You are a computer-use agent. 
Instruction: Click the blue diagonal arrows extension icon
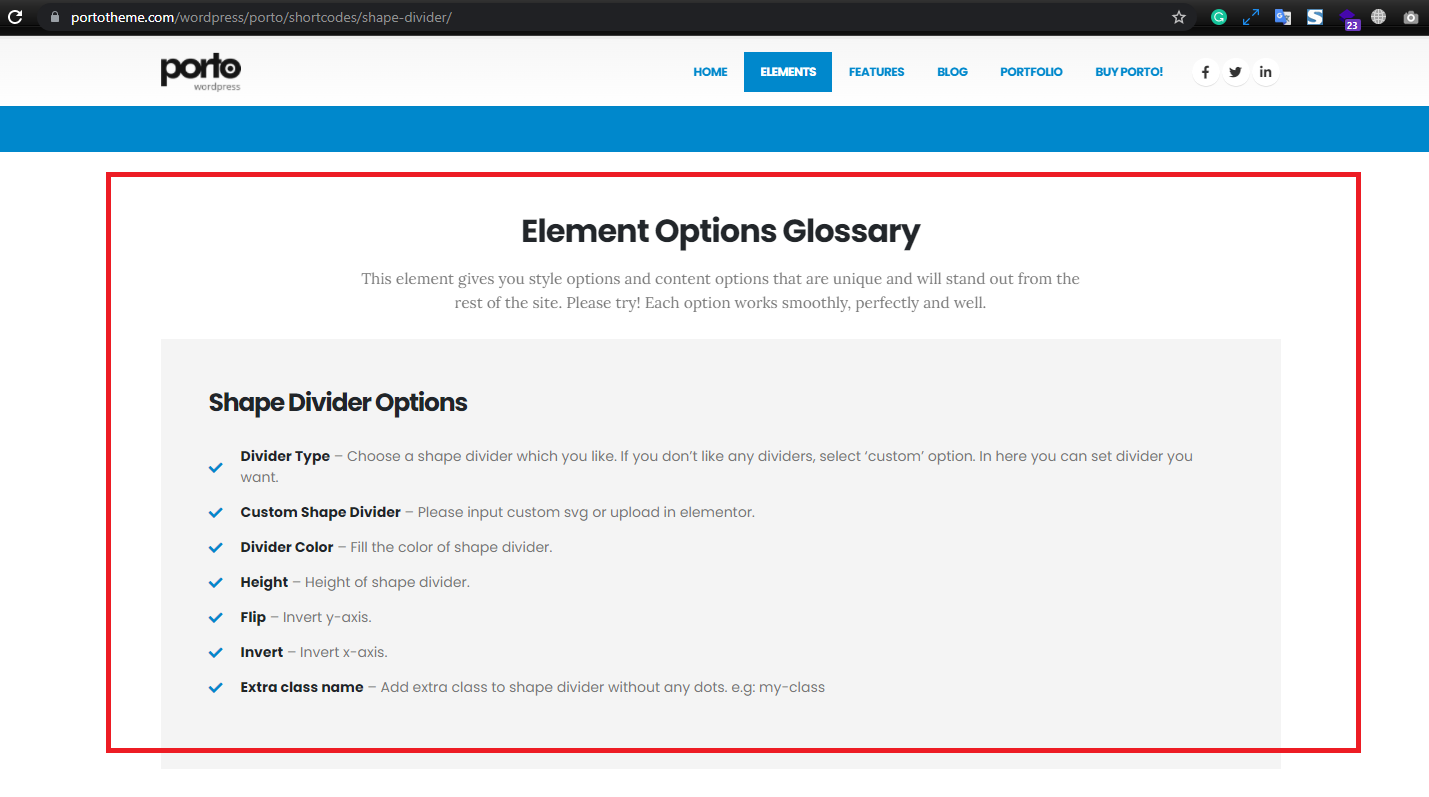tap(1251, 17)
